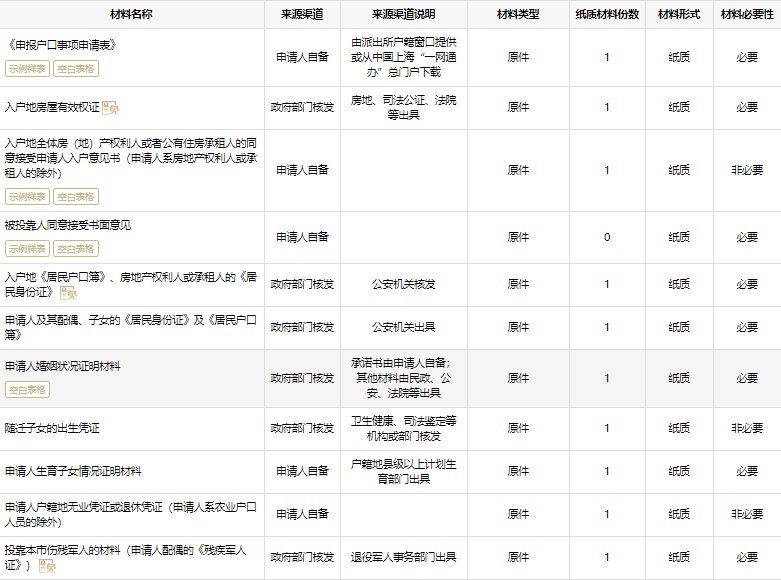This screenshot has height=580, width=781.
Task: Open 示例样表 for 《申报户口事项申请表》
Action: tap(27, 69)
